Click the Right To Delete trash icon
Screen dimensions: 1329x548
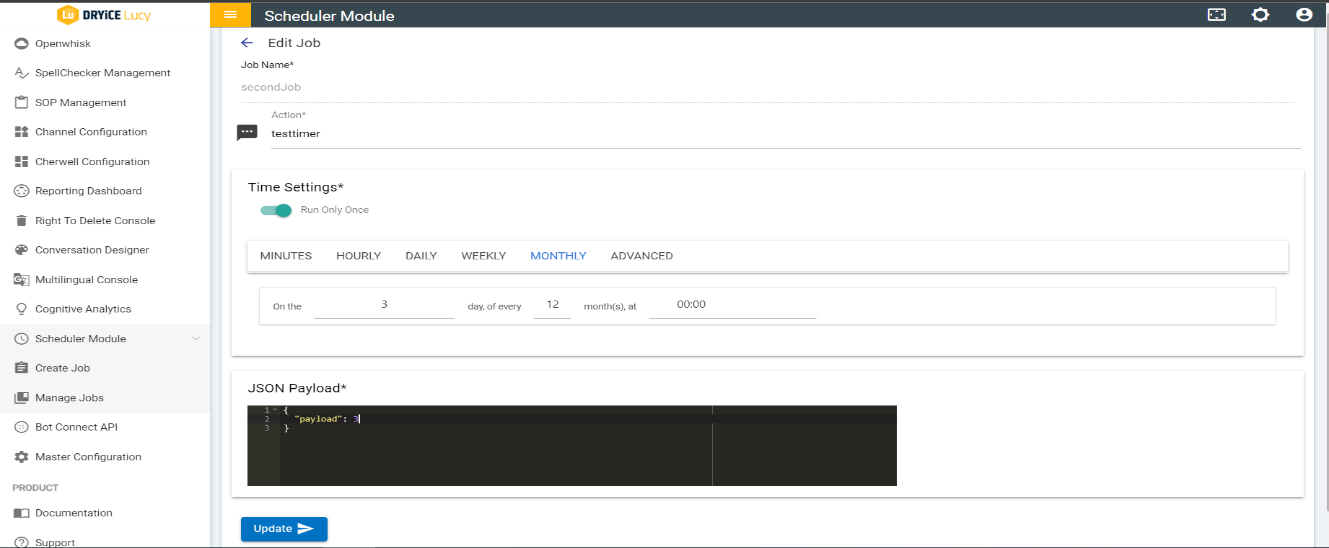tap(21, 220)
